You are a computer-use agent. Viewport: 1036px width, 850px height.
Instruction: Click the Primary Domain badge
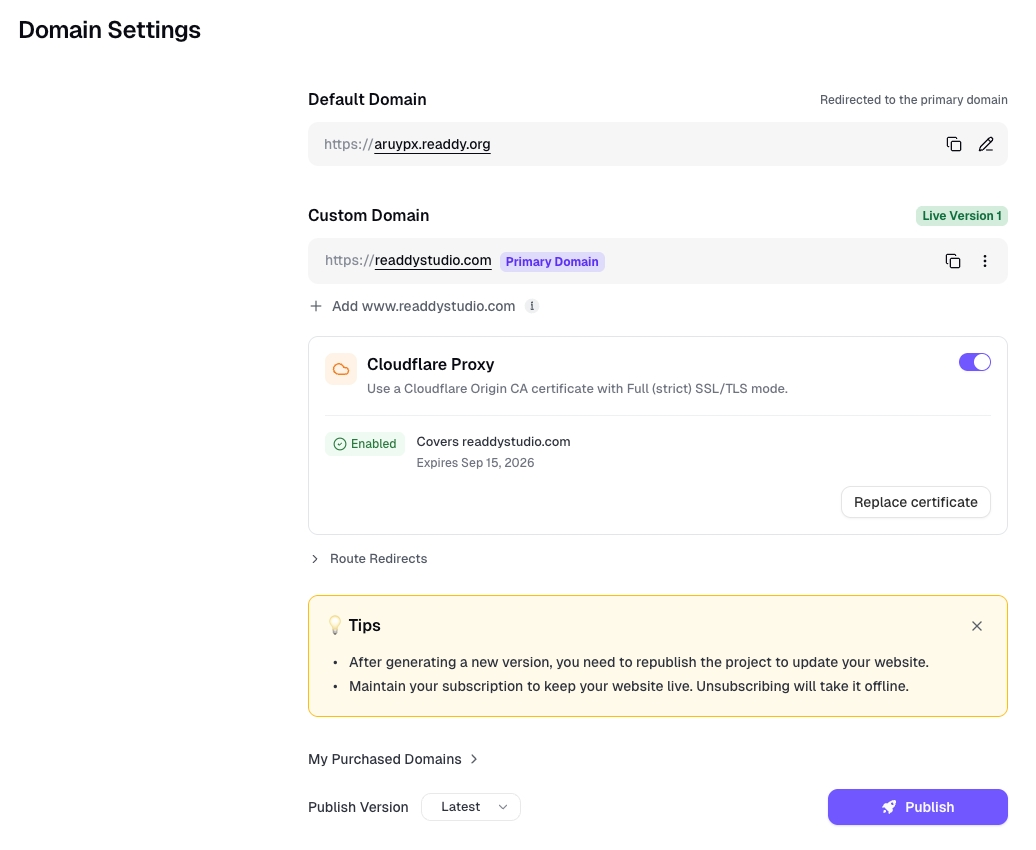[552, 262]
